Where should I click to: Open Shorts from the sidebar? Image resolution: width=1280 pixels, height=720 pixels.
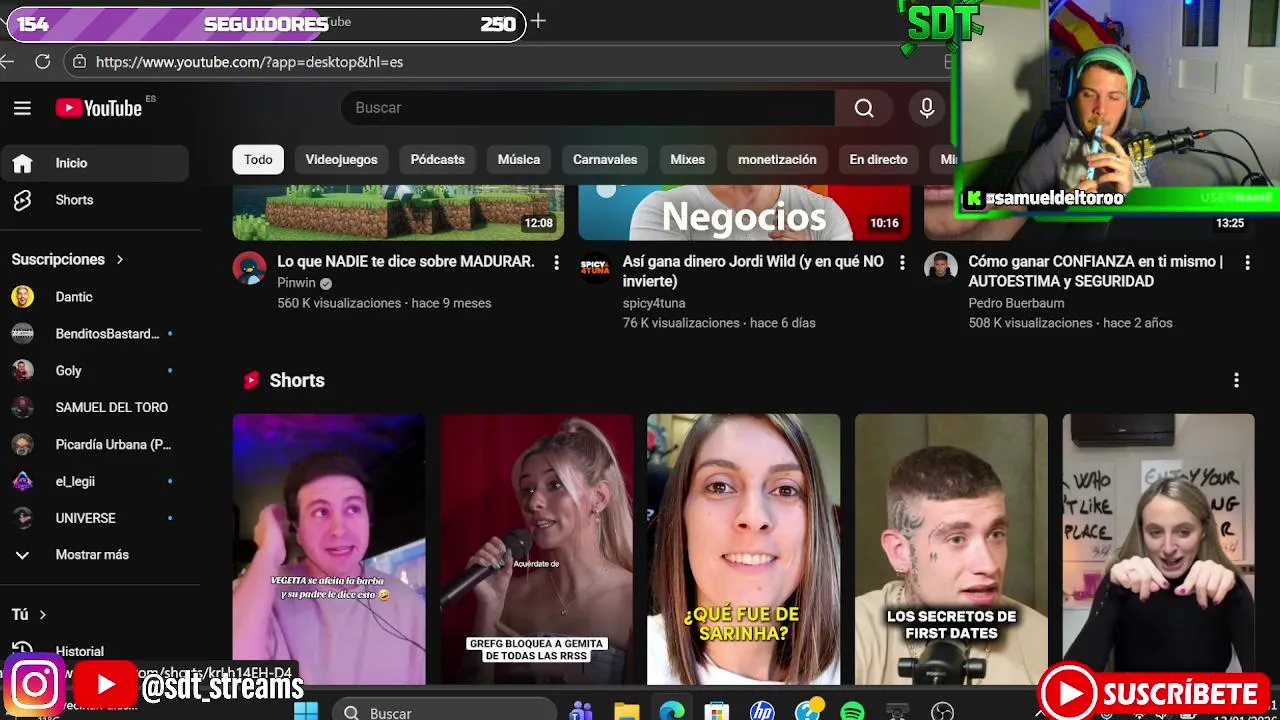coord(94,200)
